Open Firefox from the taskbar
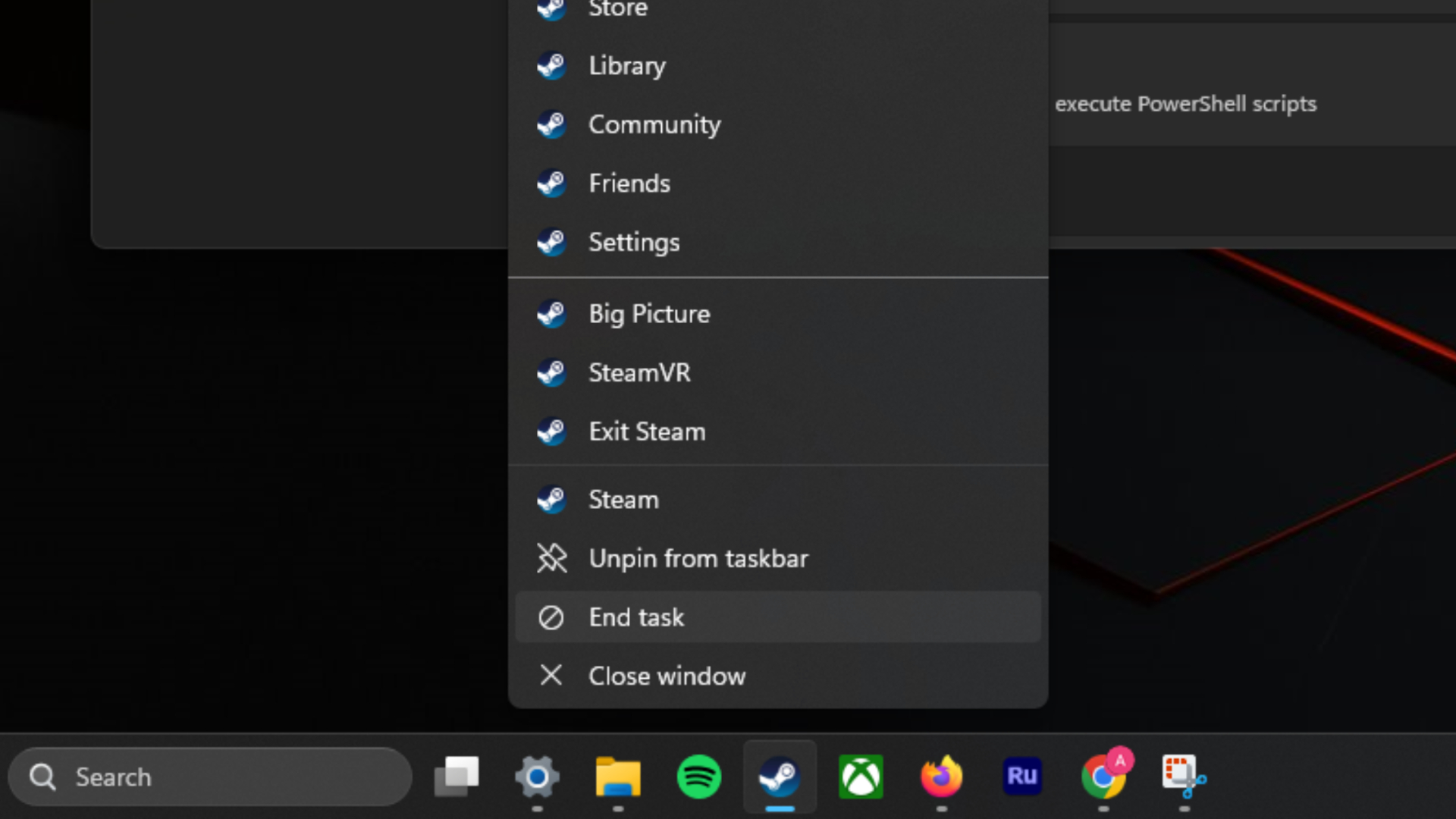 [940, 777]
